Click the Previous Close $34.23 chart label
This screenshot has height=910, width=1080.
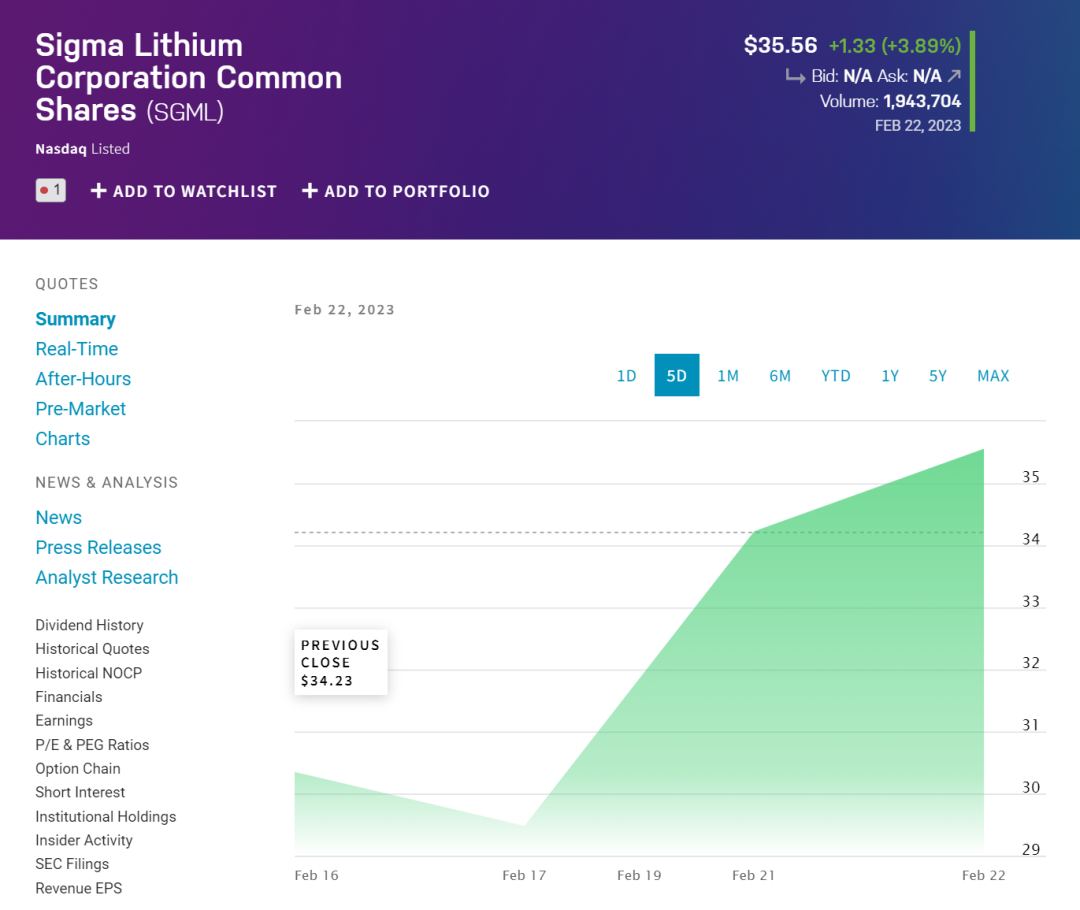coord(341,663)
